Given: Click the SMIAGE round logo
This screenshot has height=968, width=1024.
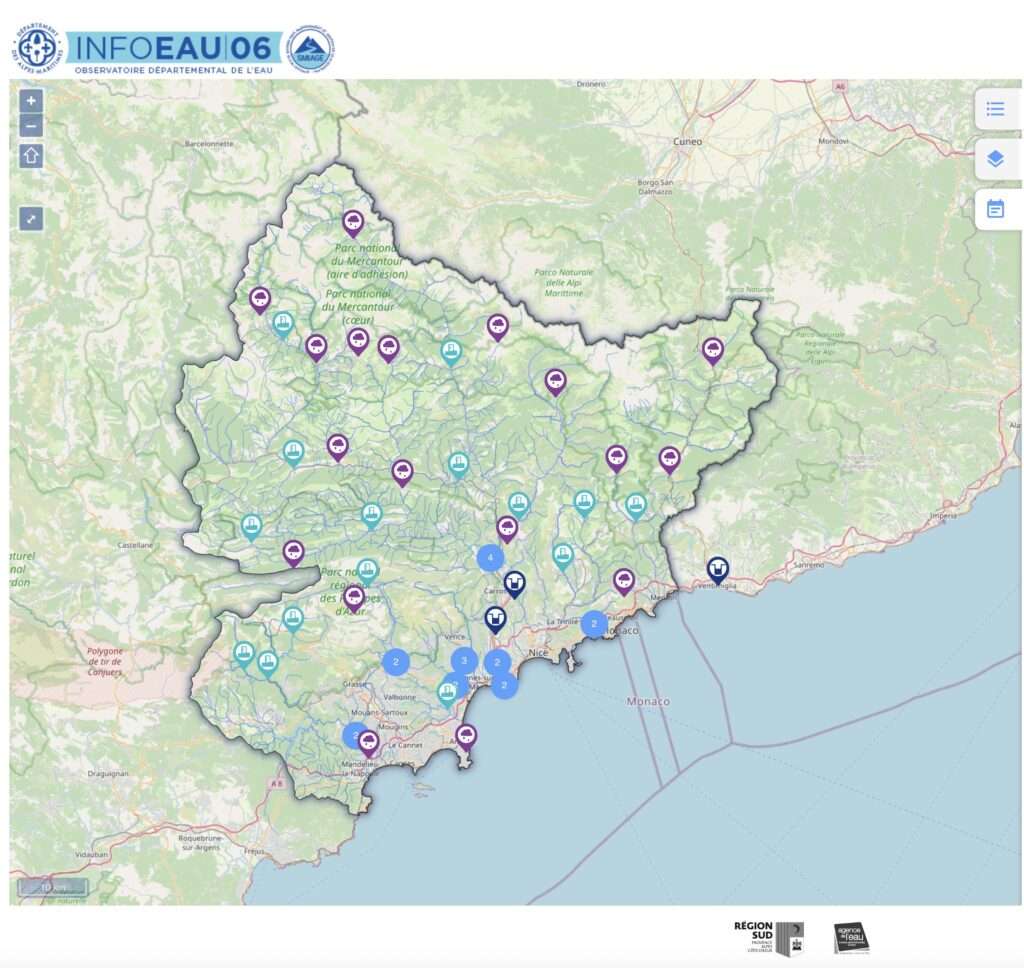Looking at the screenshot, I should click(311, 50).
